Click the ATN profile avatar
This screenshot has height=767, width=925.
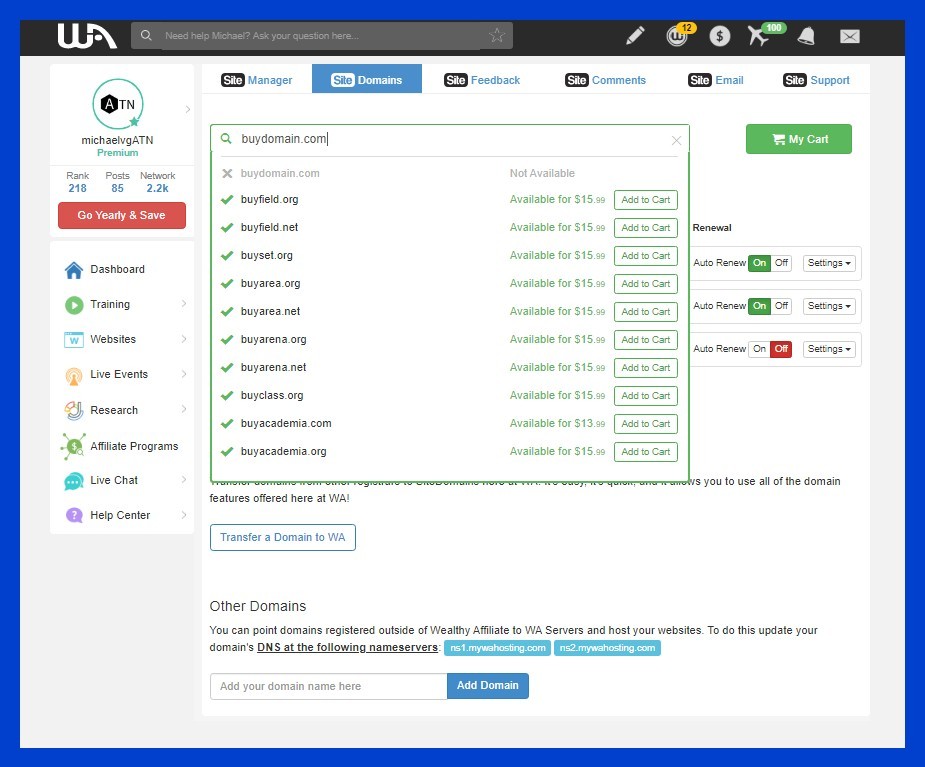click(x=118, y=104)
